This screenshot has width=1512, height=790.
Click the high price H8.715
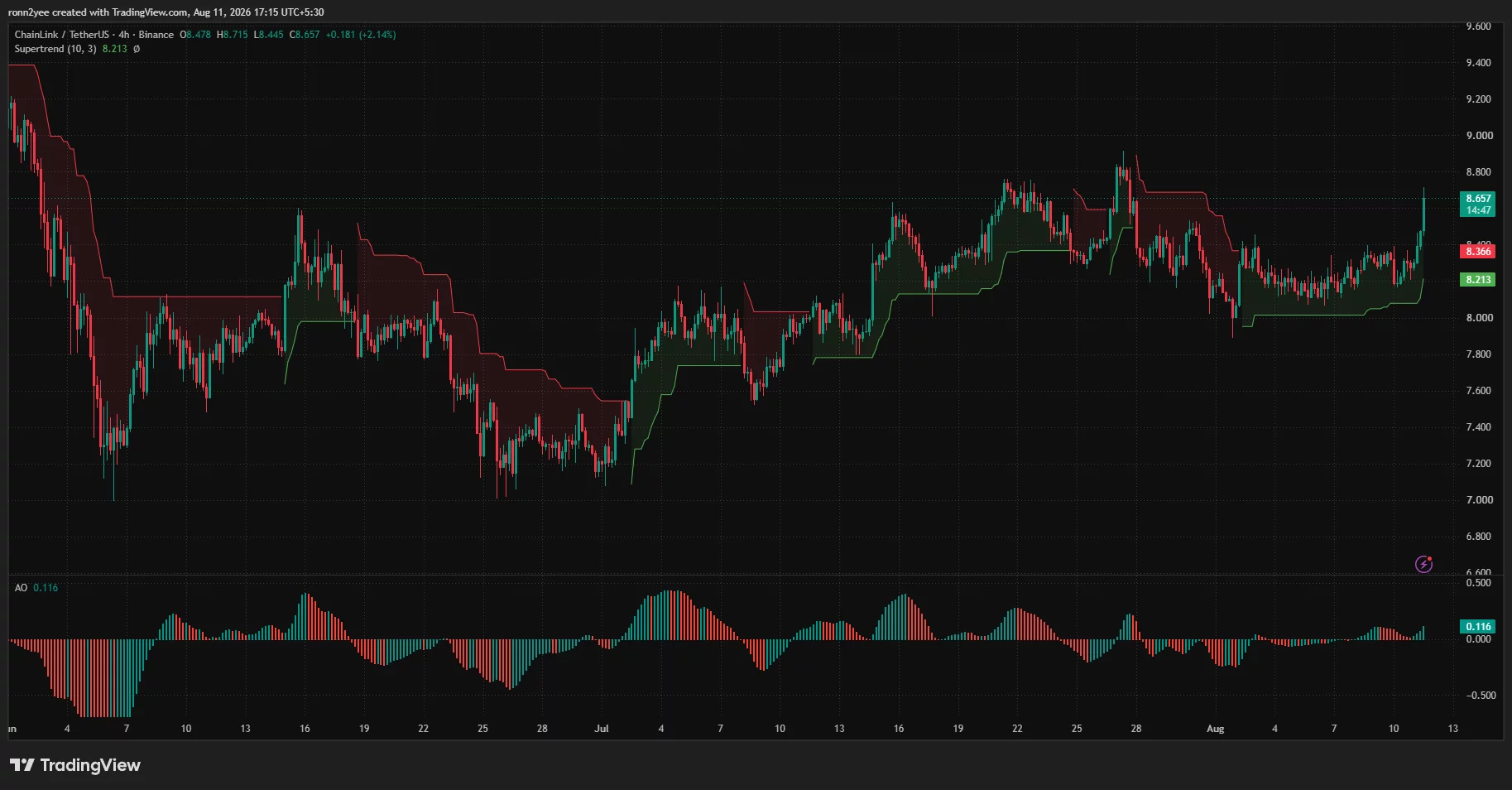click(x=233, y=35)
